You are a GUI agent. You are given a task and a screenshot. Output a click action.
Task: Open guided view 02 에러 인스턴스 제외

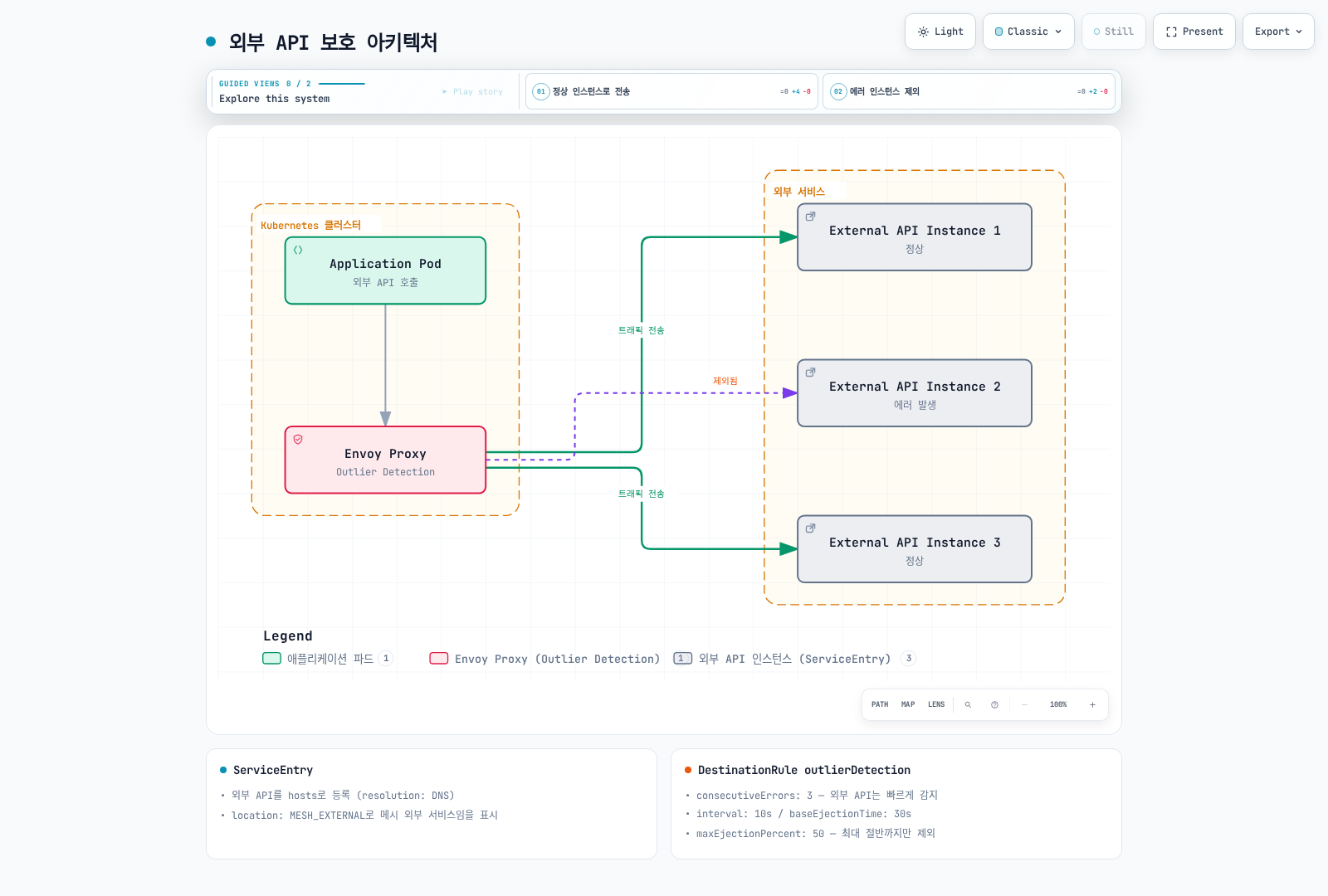click(x=969, y=91)
